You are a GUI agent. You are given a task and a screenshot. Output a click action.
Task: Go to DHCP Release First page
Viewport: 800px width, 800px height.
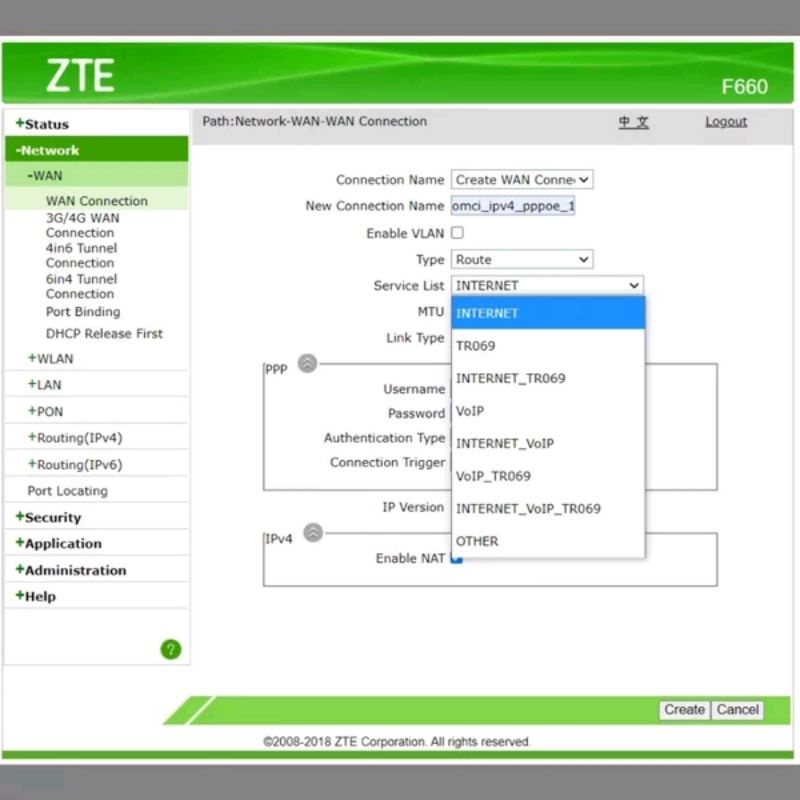tap(104, 334)
